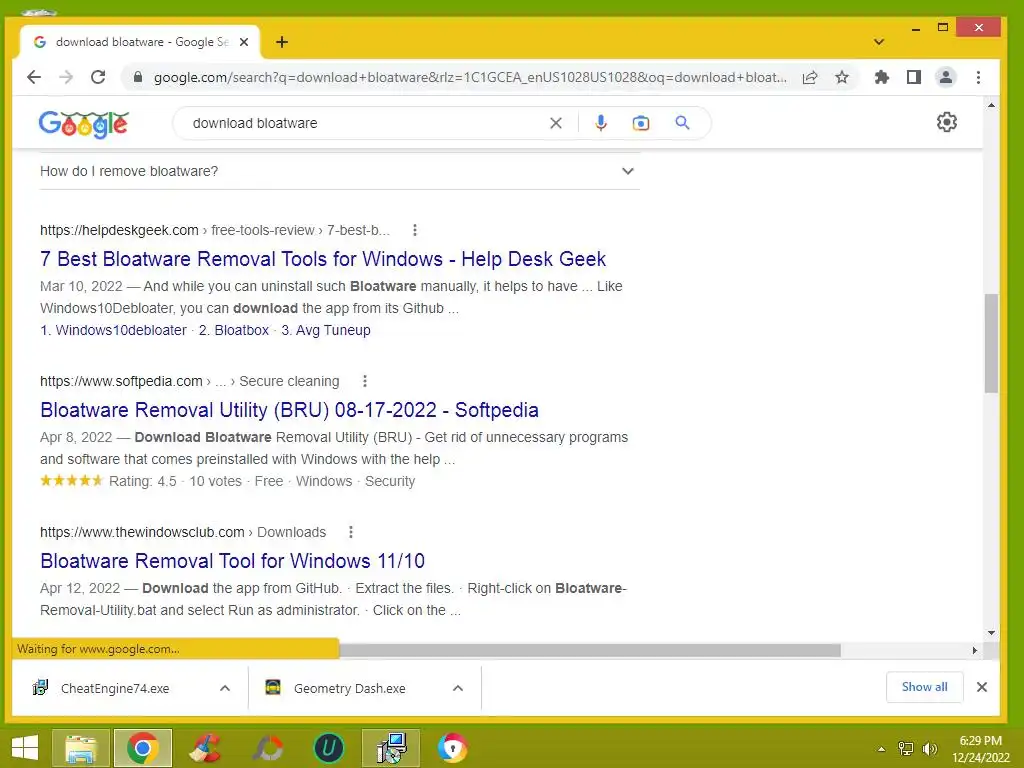Launch CCleaner from the taskbar
The width and height of the screenshot is (1024, 768).
tap(204, 748)
